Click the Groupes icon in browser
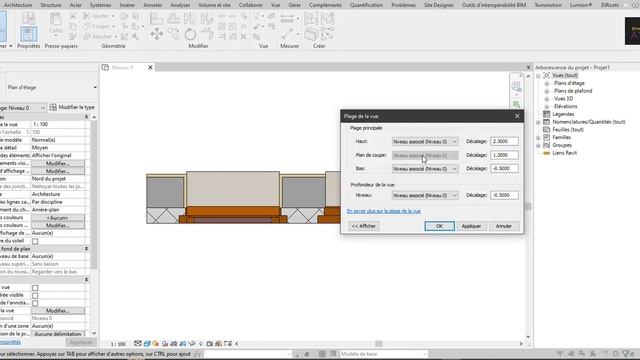The height and width of the screenshot is (360, 640). click(x=547, y=145)
